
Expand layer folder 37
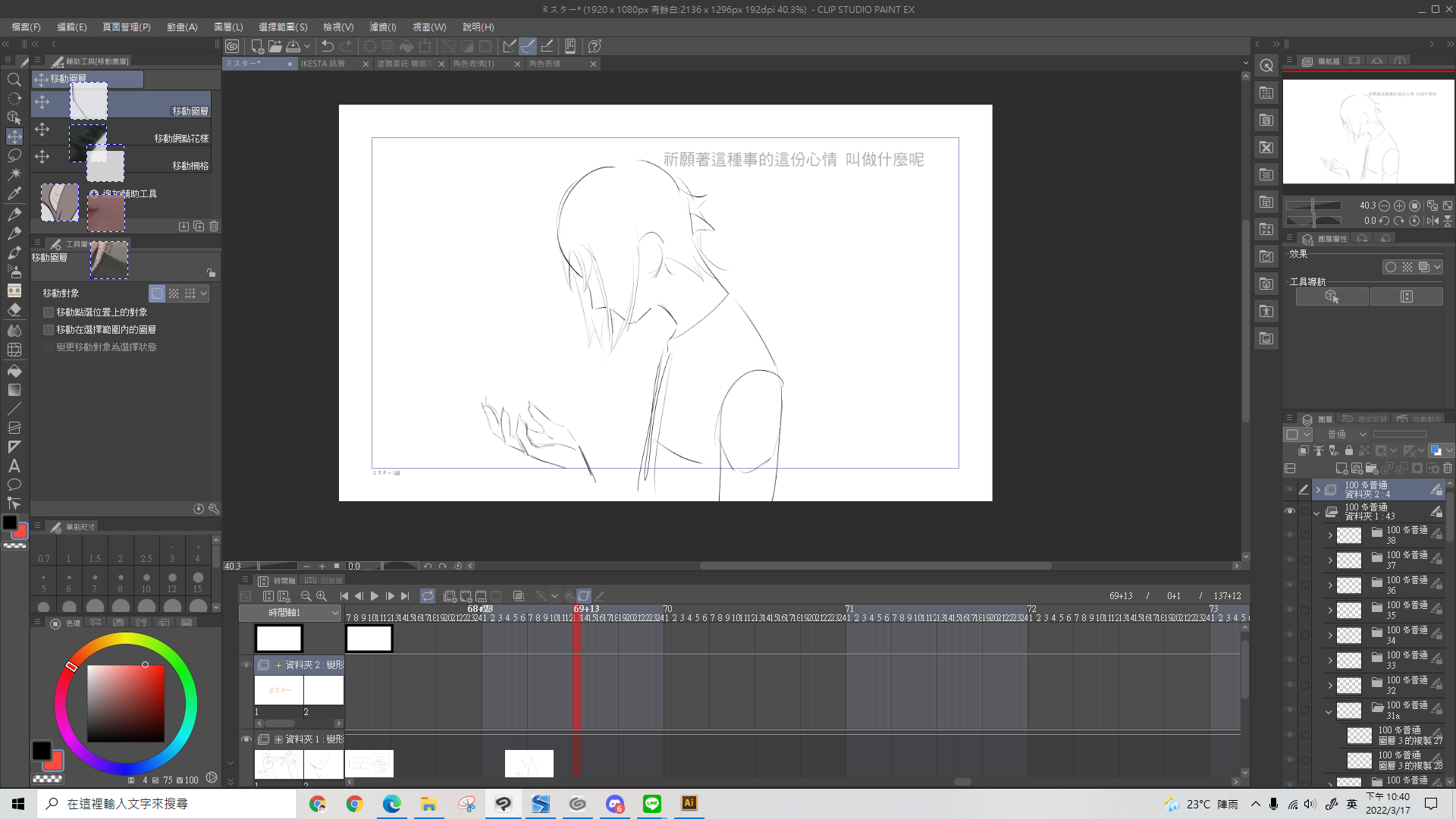[1330, 560]
